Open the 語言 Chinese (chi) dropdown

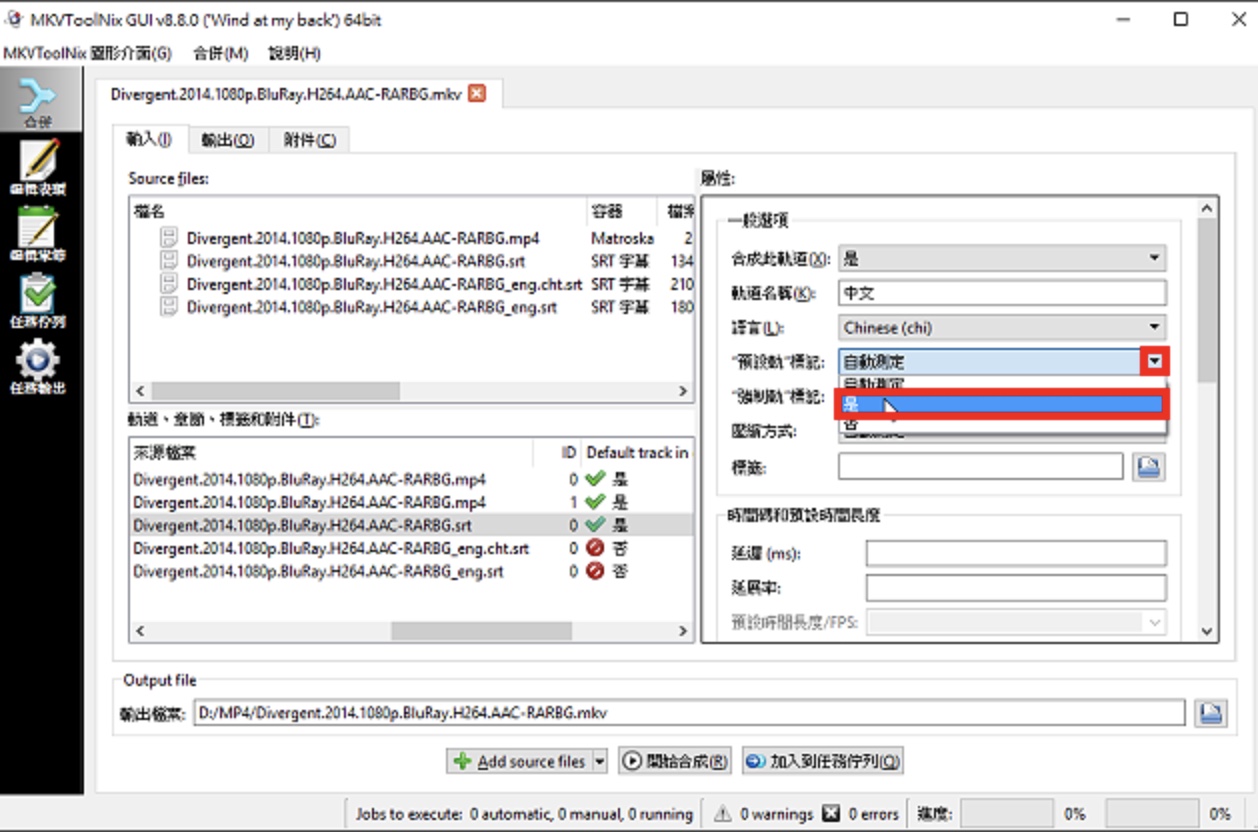click(1002, 327)
